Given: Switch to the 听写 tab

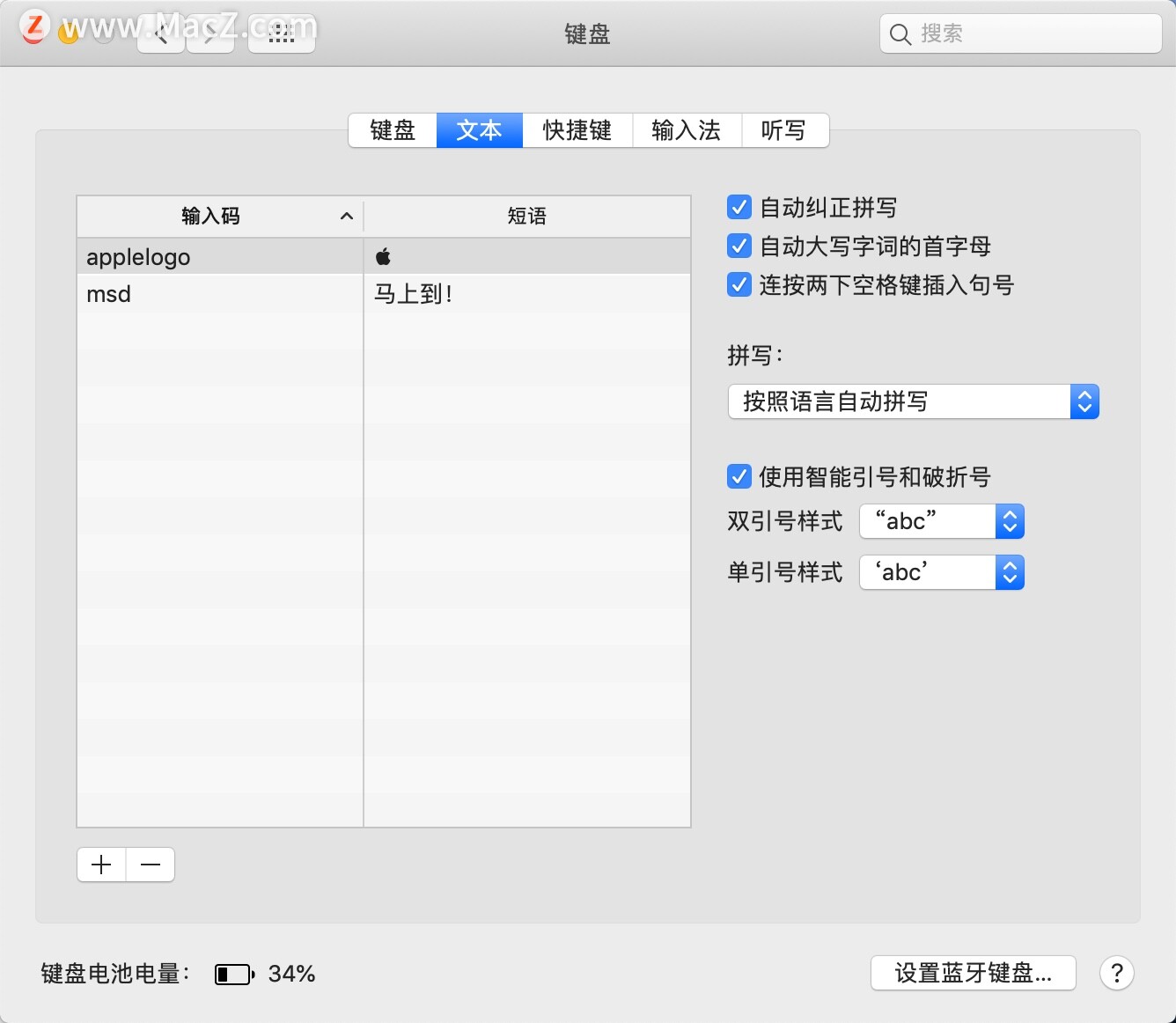Looking at the screenshot, I should [x=784, y=130].
